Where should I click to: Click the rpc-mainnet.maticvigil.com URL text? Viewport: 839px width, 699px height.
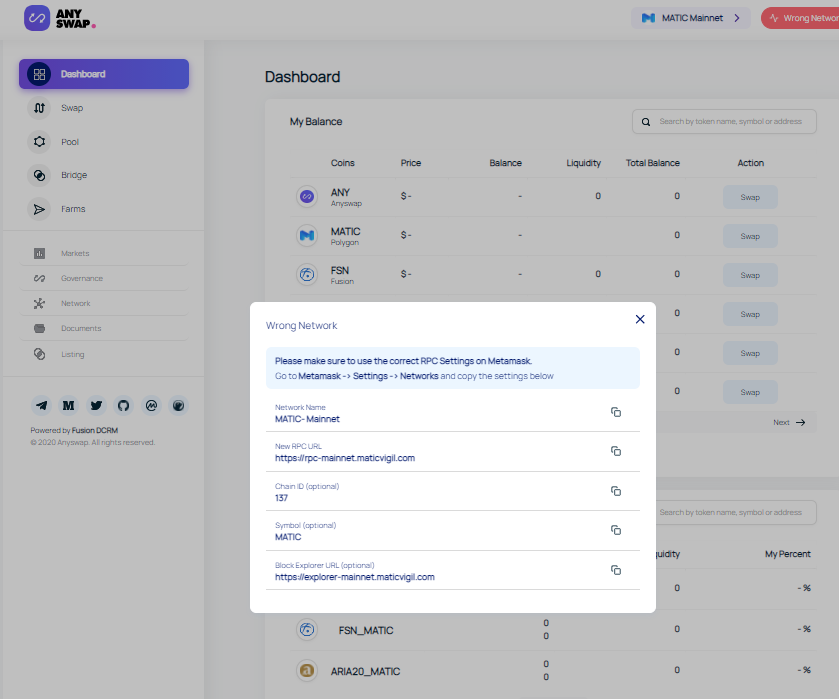pos(345,458)
